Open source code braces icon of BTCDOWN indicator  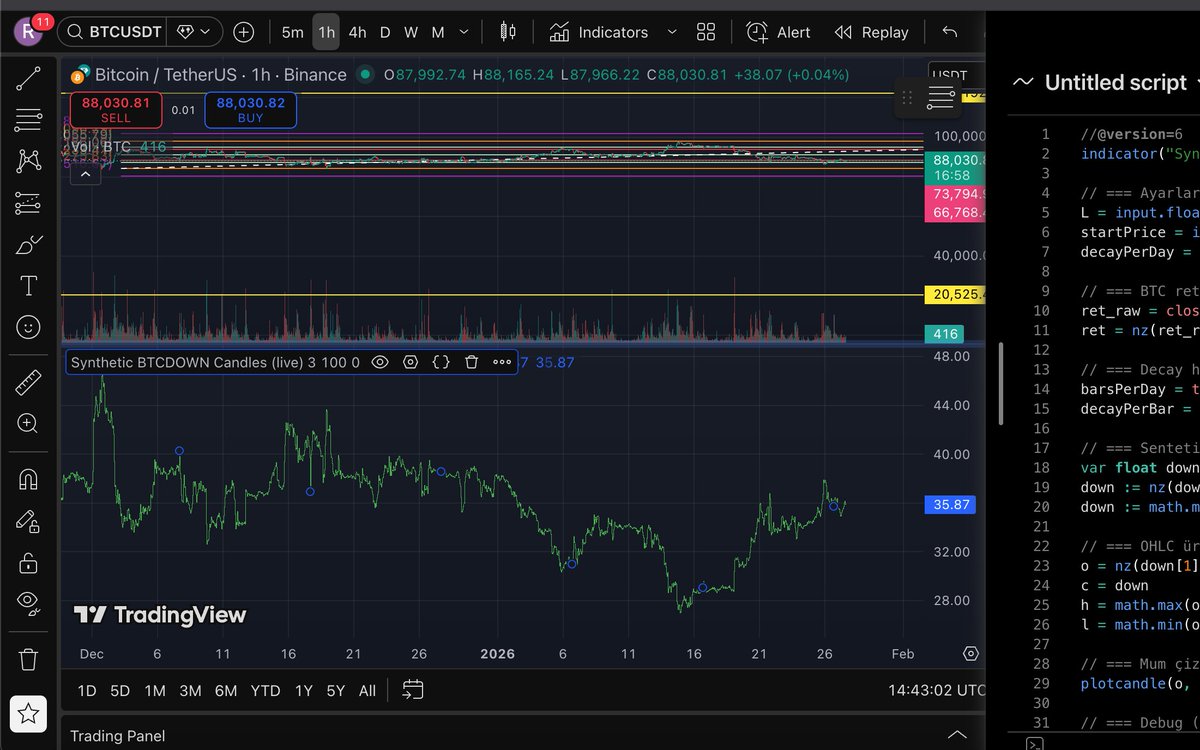click(441, 362)
